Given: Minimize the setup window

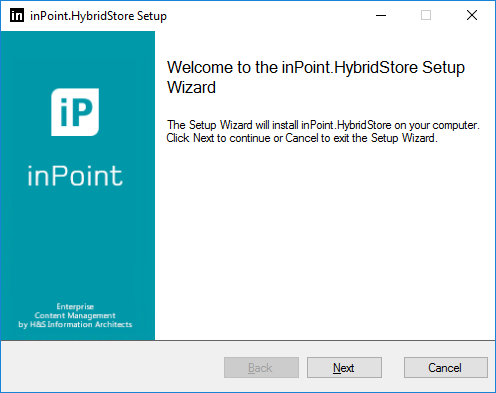Looking at the screenshot, I should pos(381,15).
